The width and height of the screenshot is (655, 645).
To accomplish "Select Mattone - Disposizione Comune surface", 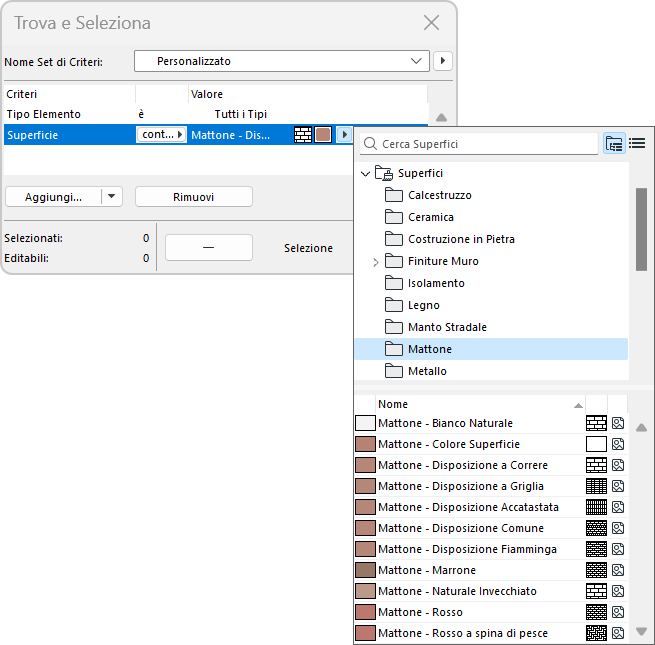I will click(461, 528).
